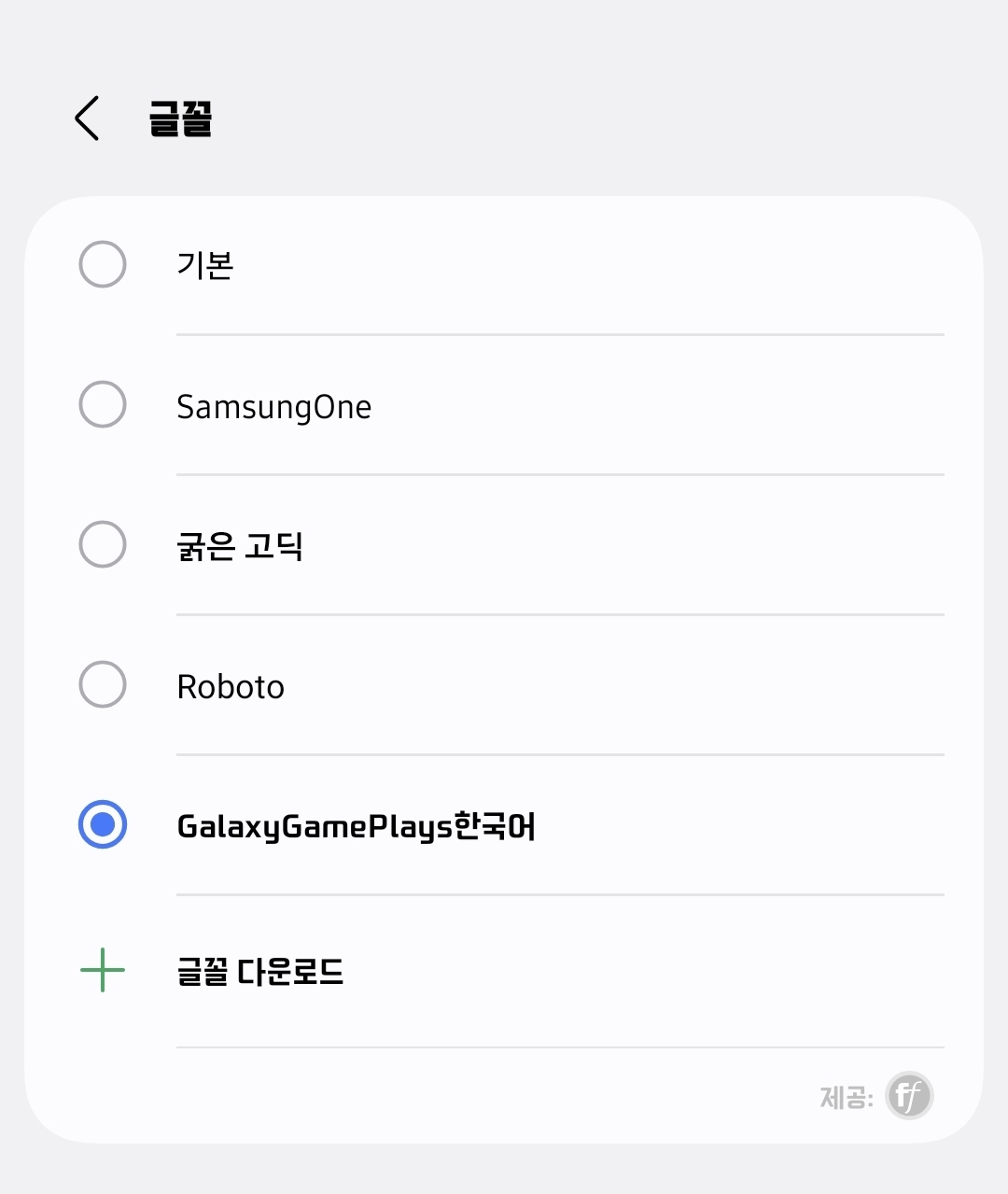Image resolution: width=1008 pixels, height=1194 pixels.
Task: Click the 글꼴 page title
Action: click(181, 119)
